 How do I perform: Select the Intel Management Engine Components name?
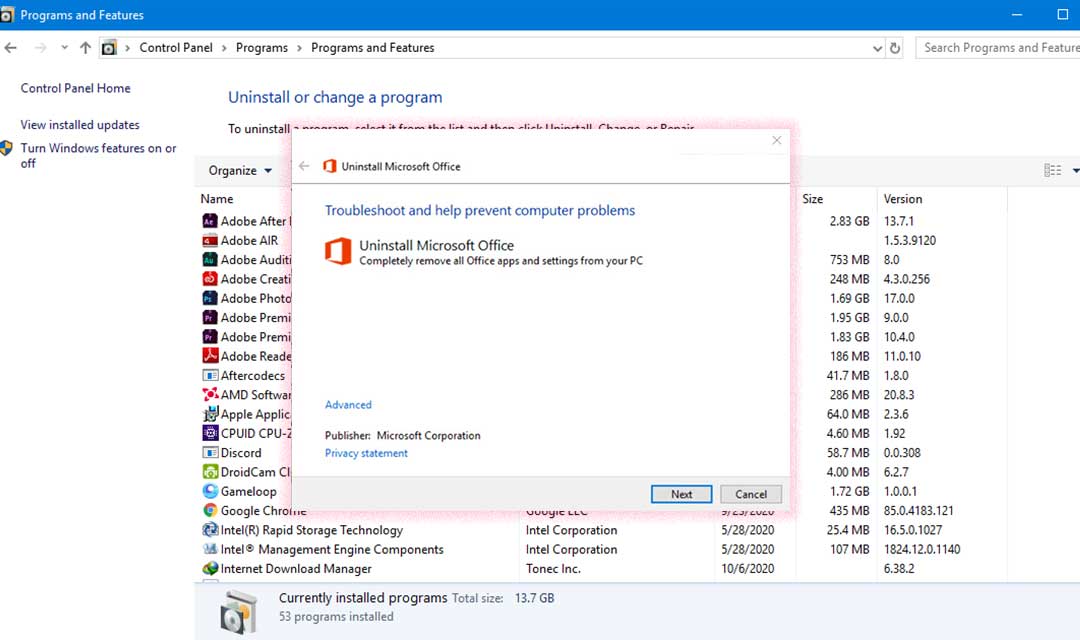(x=332, y=549)
